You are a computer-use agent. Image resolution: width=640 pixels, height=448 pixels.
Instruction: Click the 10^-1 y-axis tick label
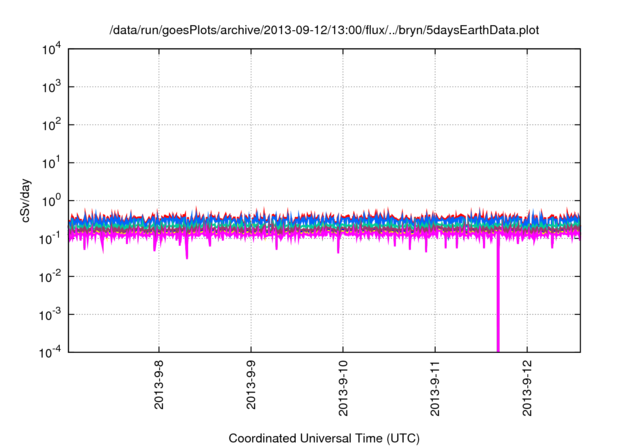point(50,239)
